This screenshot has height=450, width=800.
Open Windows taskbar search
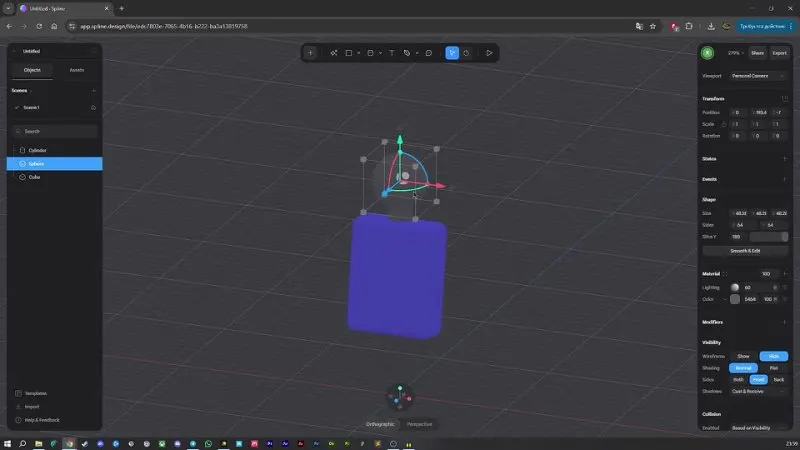pos(22,444)
